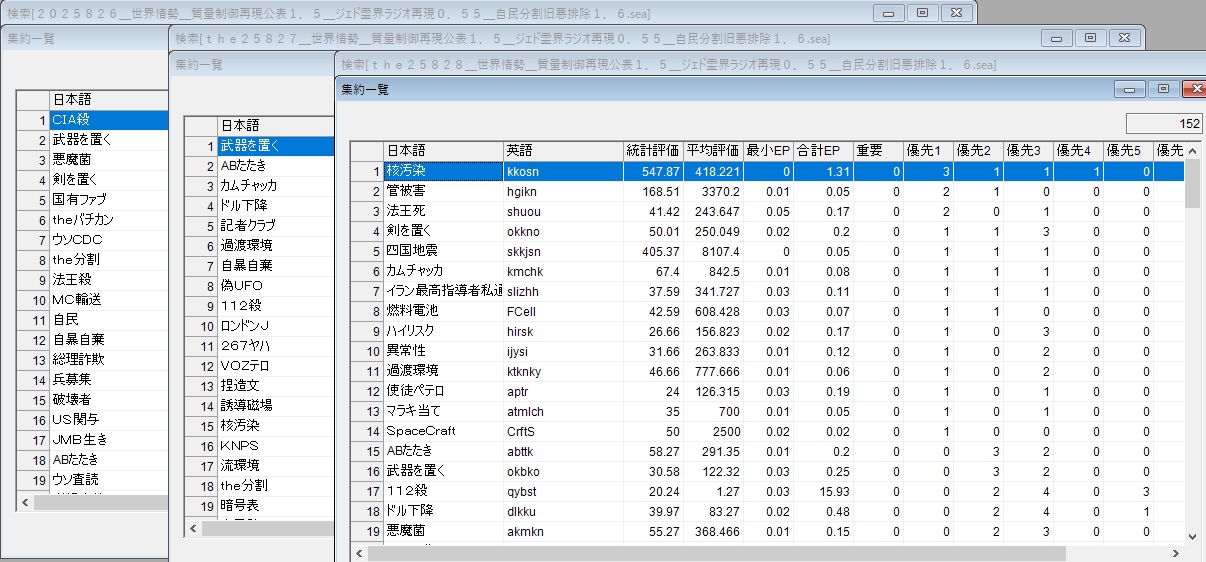This screenshot has width=1206, height=562.
Task: Click the front table's vertical scrollbar up arrow
Action: point(1192,151)
